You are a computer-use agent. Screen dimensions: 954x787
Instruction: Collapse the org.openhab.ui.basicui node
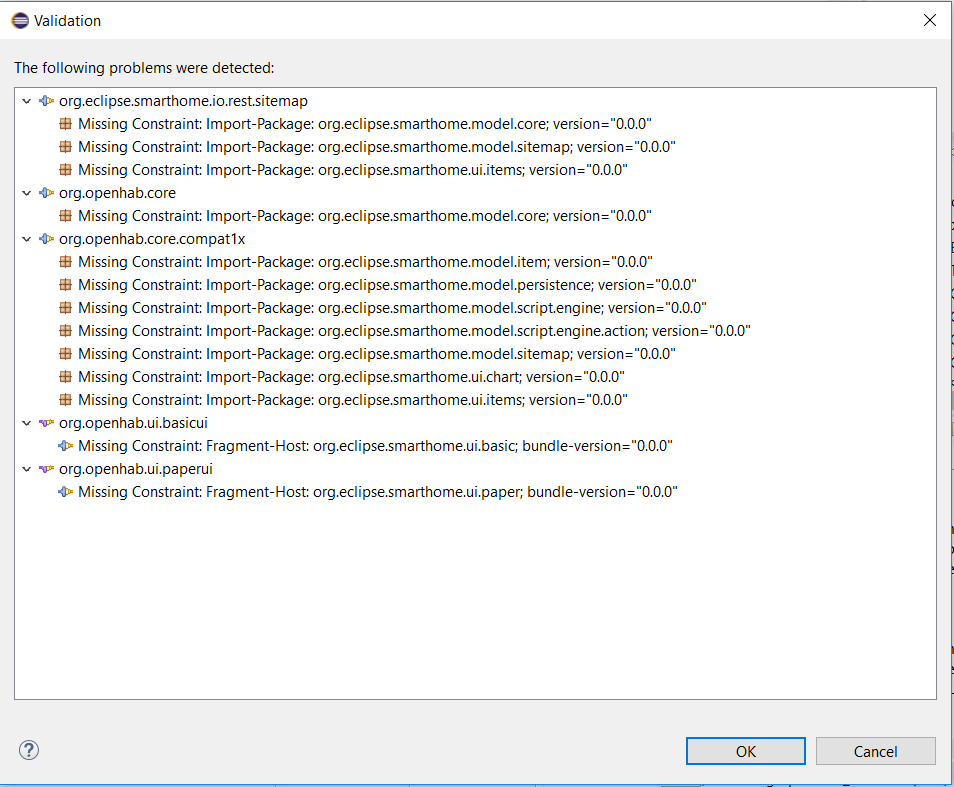point(26,423)
